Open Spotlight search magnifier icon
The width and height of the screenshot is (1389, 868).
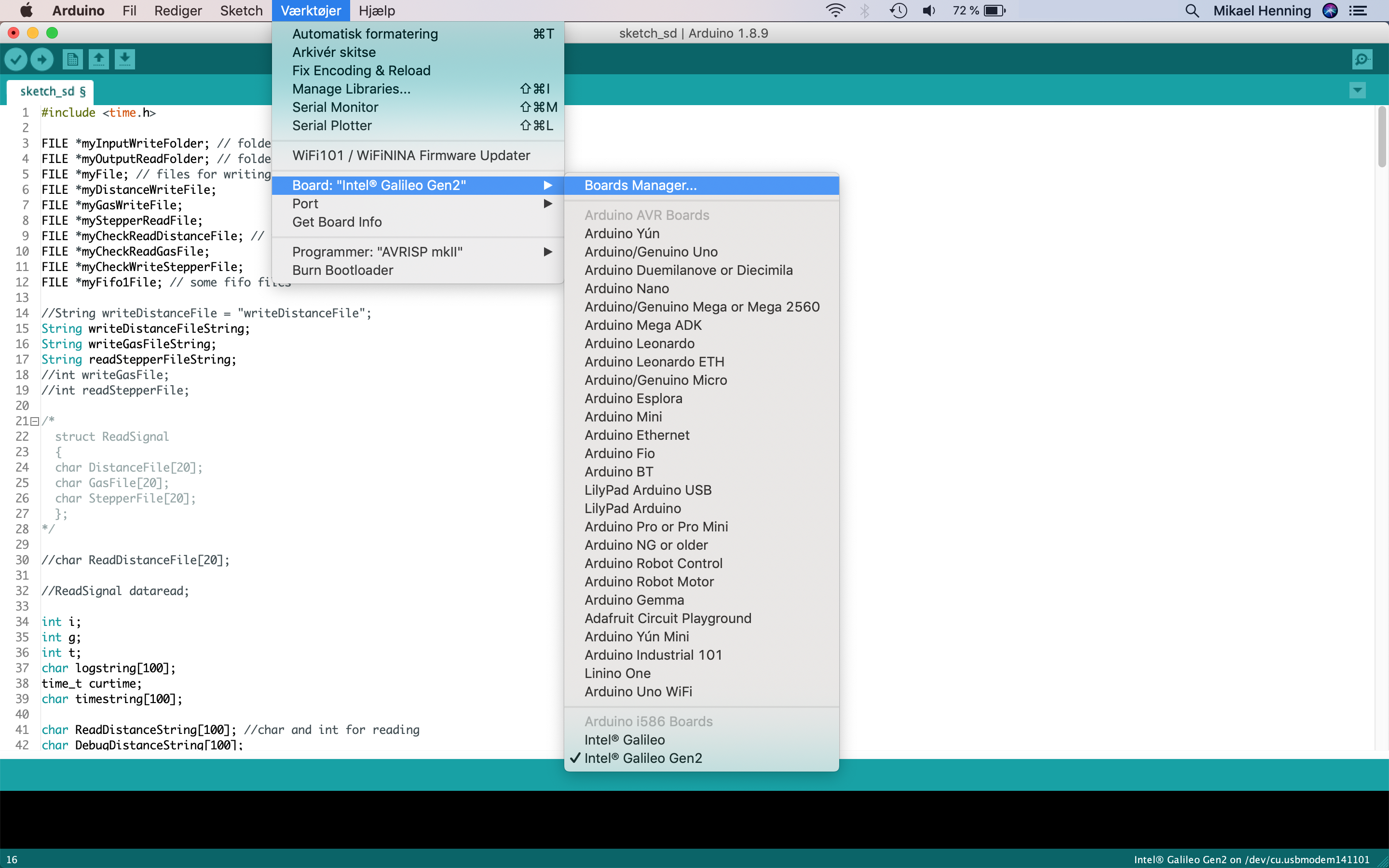(x=1192, y=10)
